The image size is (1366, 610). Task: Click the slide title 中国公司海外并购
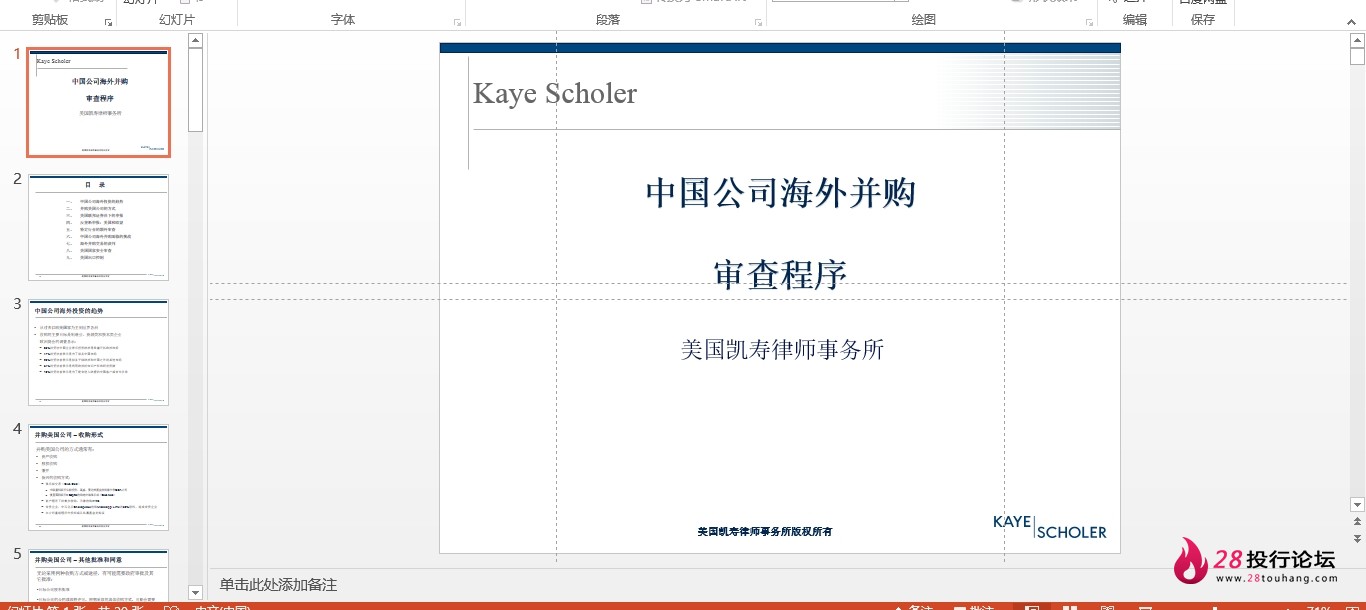780,192
